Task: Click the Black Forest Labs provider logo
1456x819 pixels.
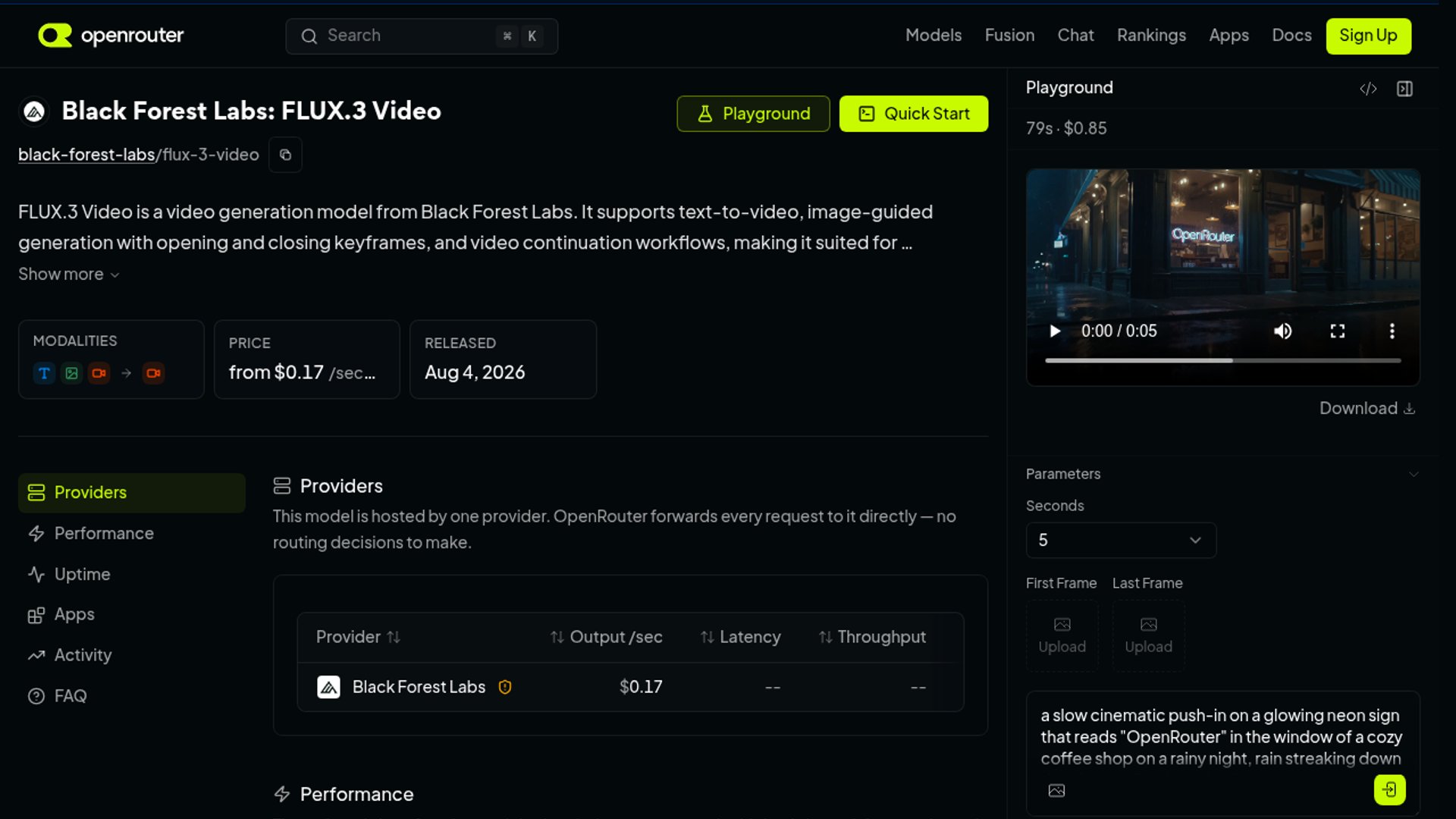Action: [328, 687]
